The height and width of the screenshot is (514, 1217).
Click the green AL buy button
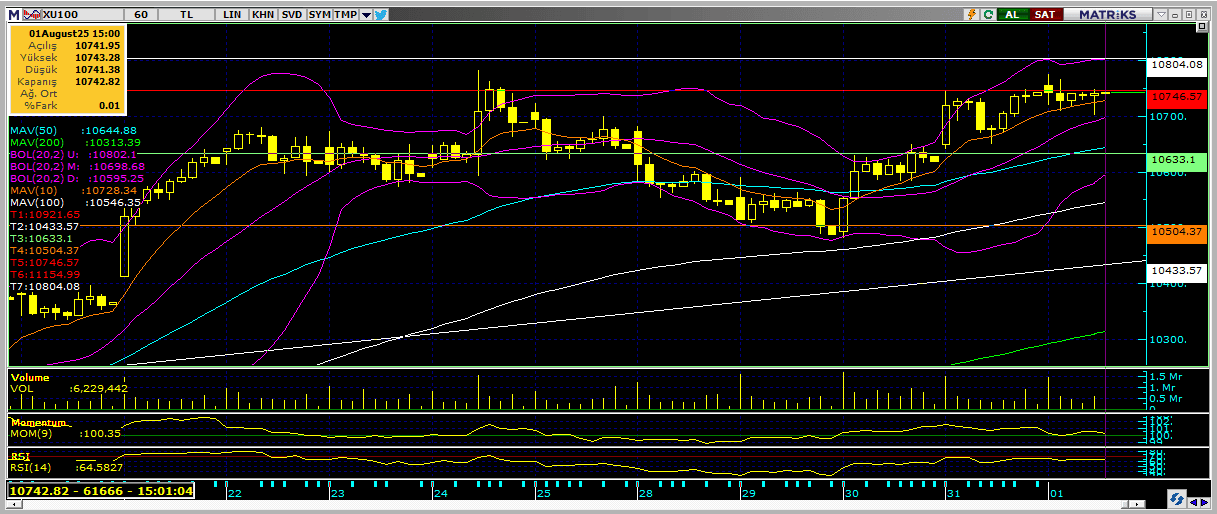tap(1013, 15)
